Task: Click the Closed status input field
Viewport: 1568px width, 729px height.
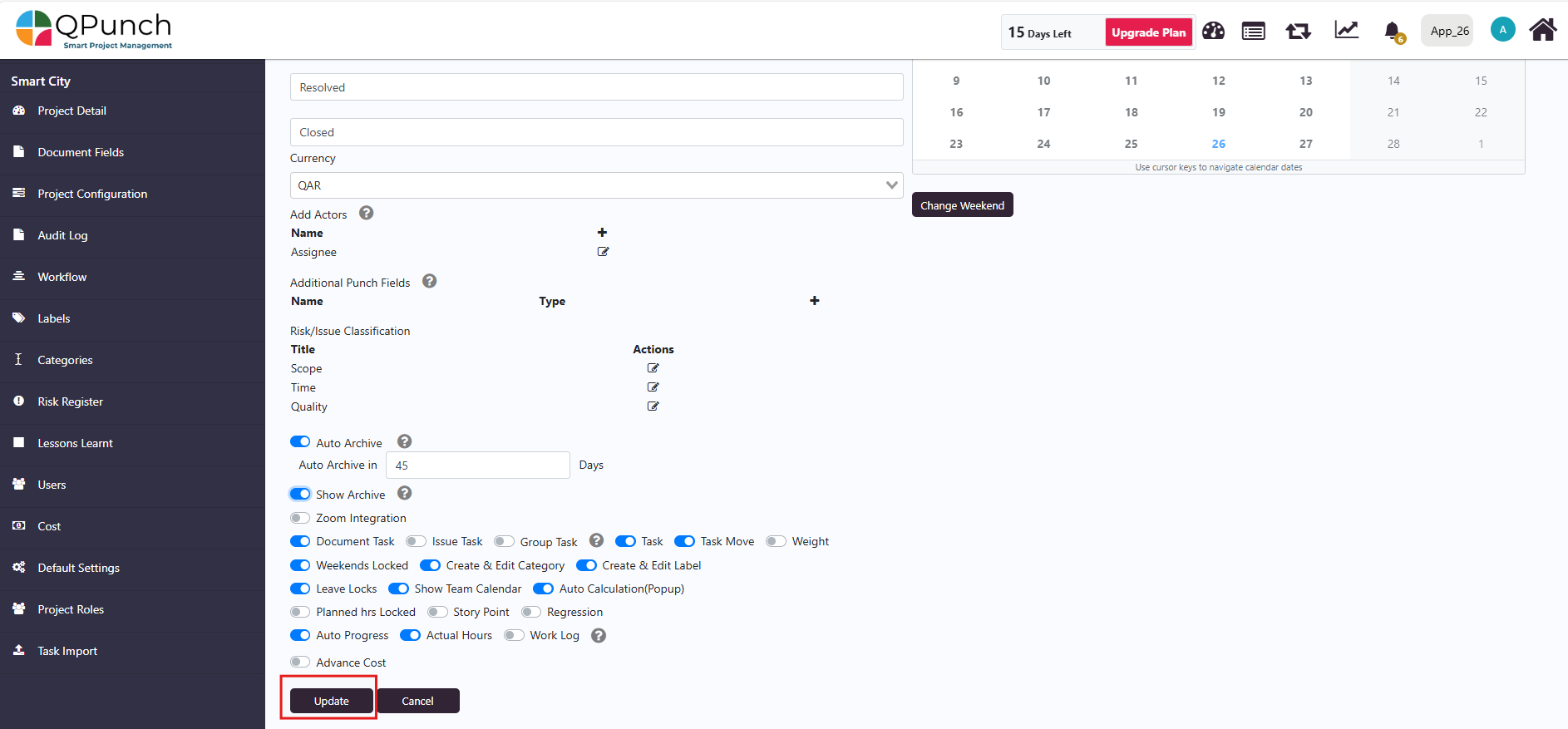Action: 597,132
